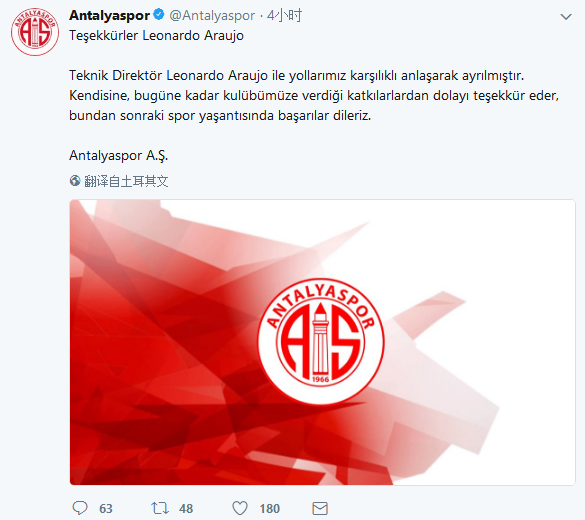
Task: Open the Antalyaspor profile avatar
Action: 35,32
